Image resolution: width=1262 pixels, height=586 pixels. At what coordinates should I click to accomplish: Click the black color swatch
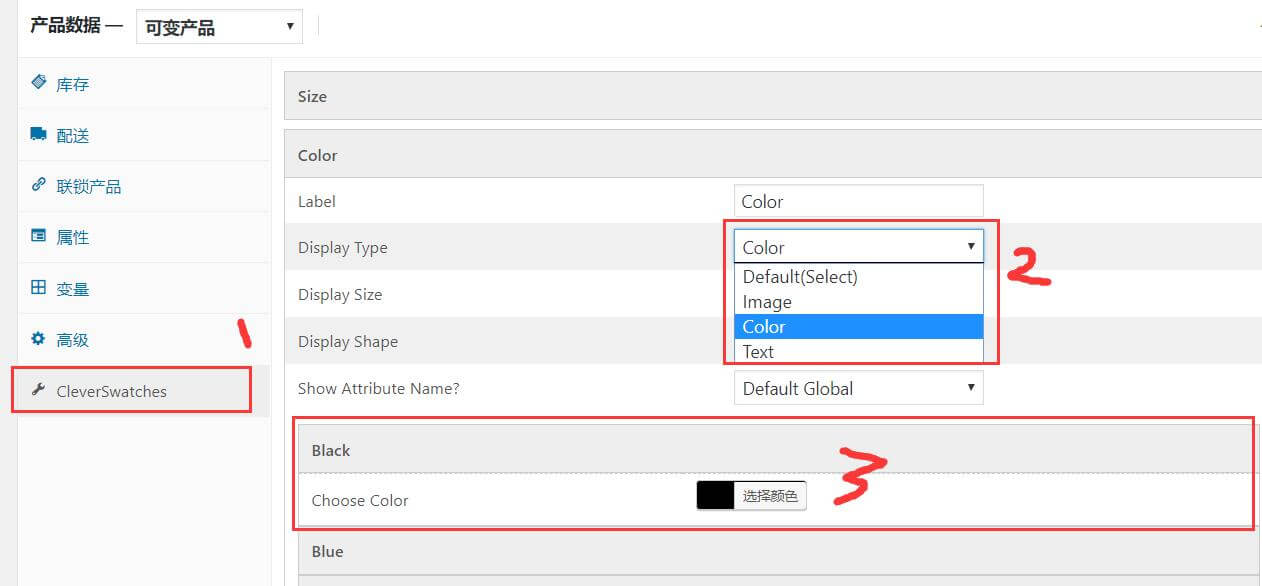coord(716,496)
